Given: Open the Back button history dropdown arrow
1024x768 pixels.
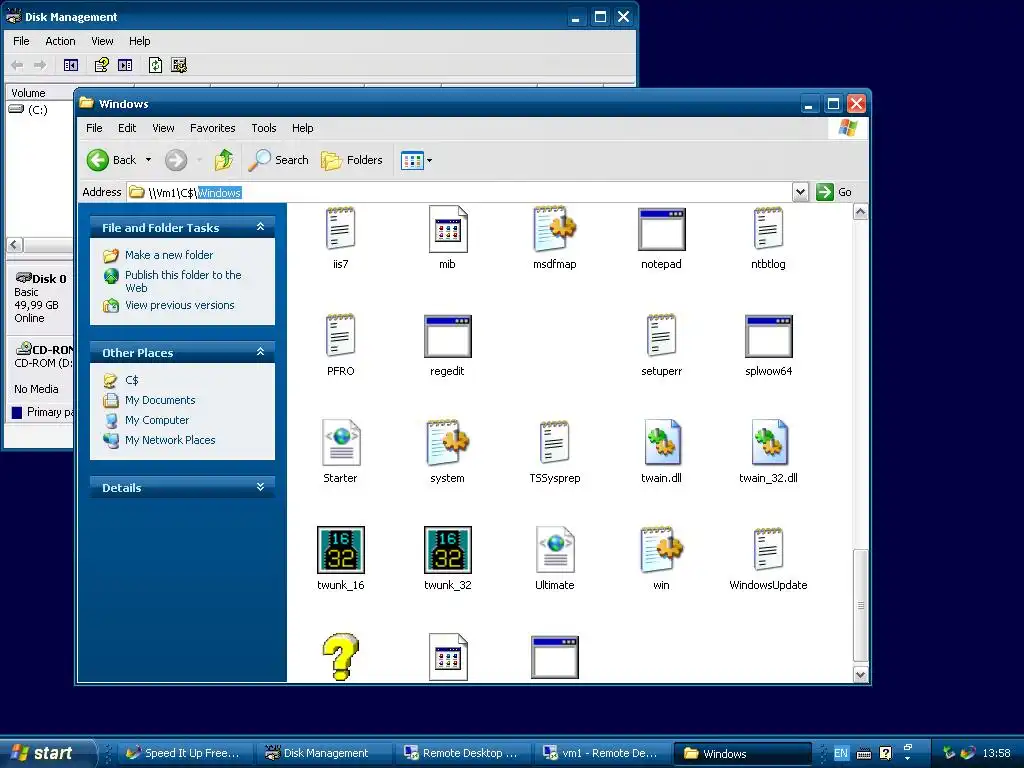Looking at the screenshot, I should 148,160.
